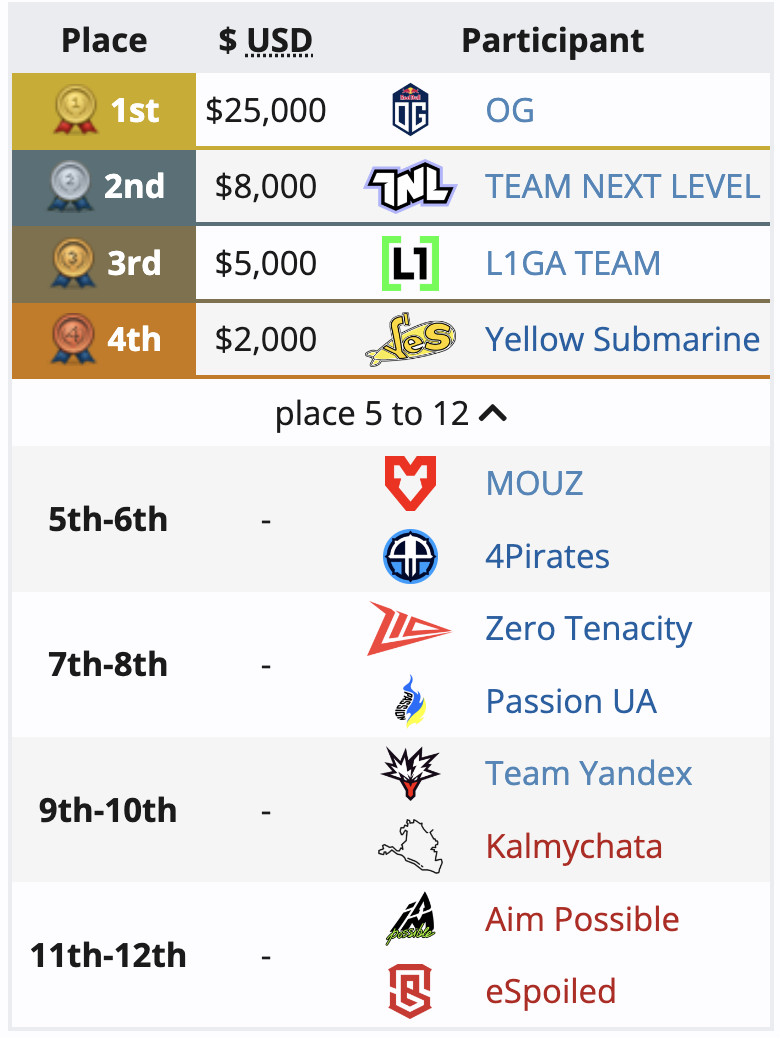Screen dimensions: 780x1038
Task: Click the USD abbreviation in header
Action: tap(279, 41)
